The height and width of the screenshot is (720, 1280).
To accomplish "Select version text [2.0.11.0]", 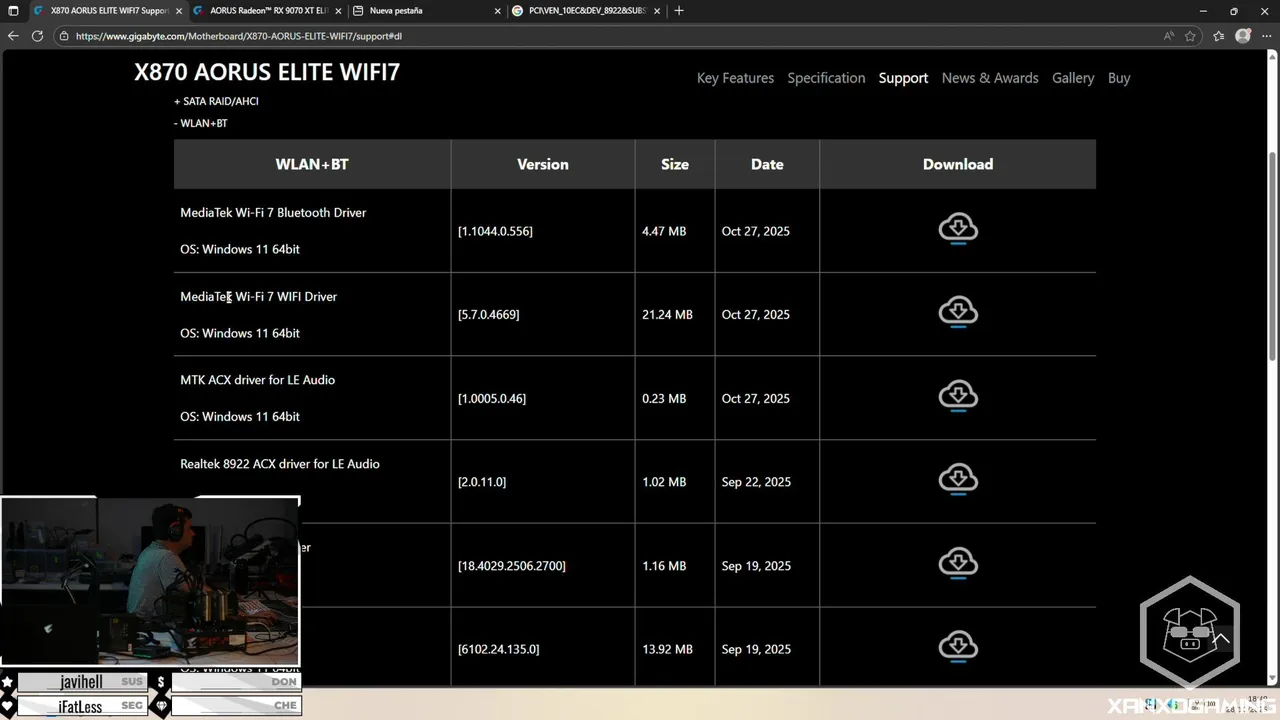I will click(x=482, y=482).
